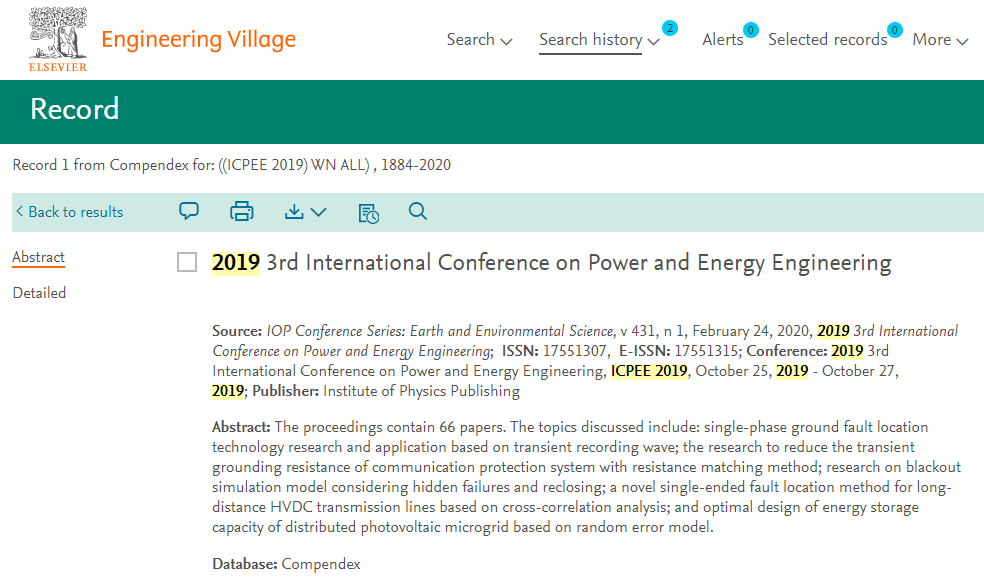Image resolution: width=984 pixels, height=578 pixels.
Task: Click the Abstract paragraph label
Action: 241,427
